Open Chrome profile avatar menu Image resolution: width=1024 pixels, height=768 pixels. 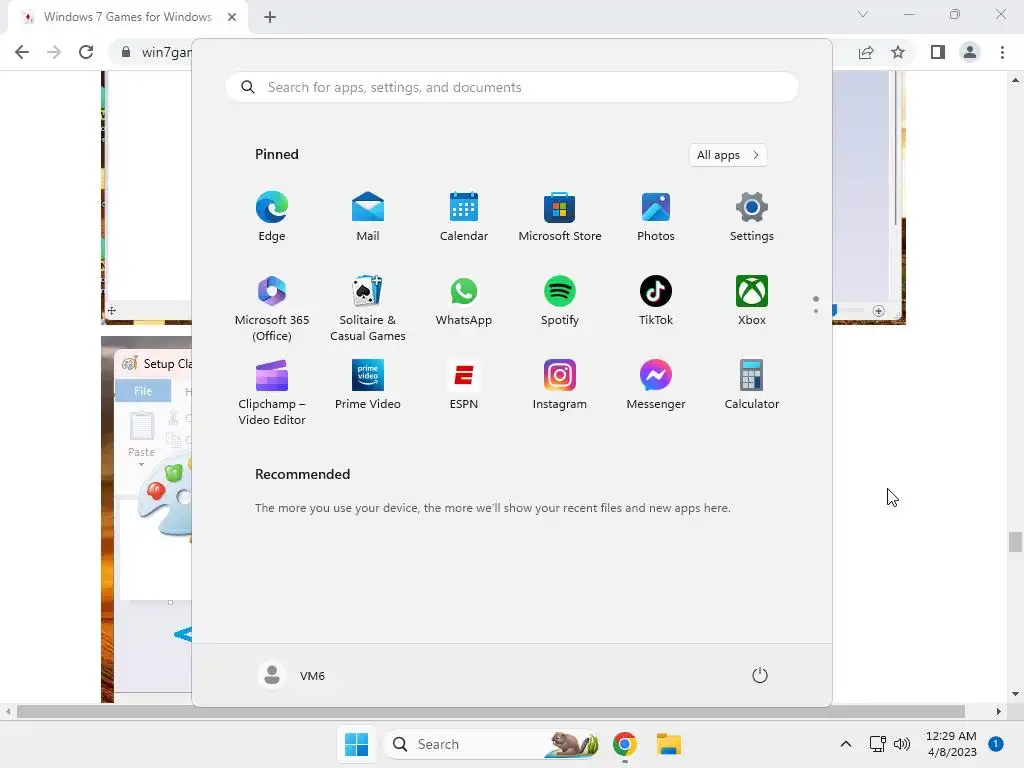(x=970, y=52)
